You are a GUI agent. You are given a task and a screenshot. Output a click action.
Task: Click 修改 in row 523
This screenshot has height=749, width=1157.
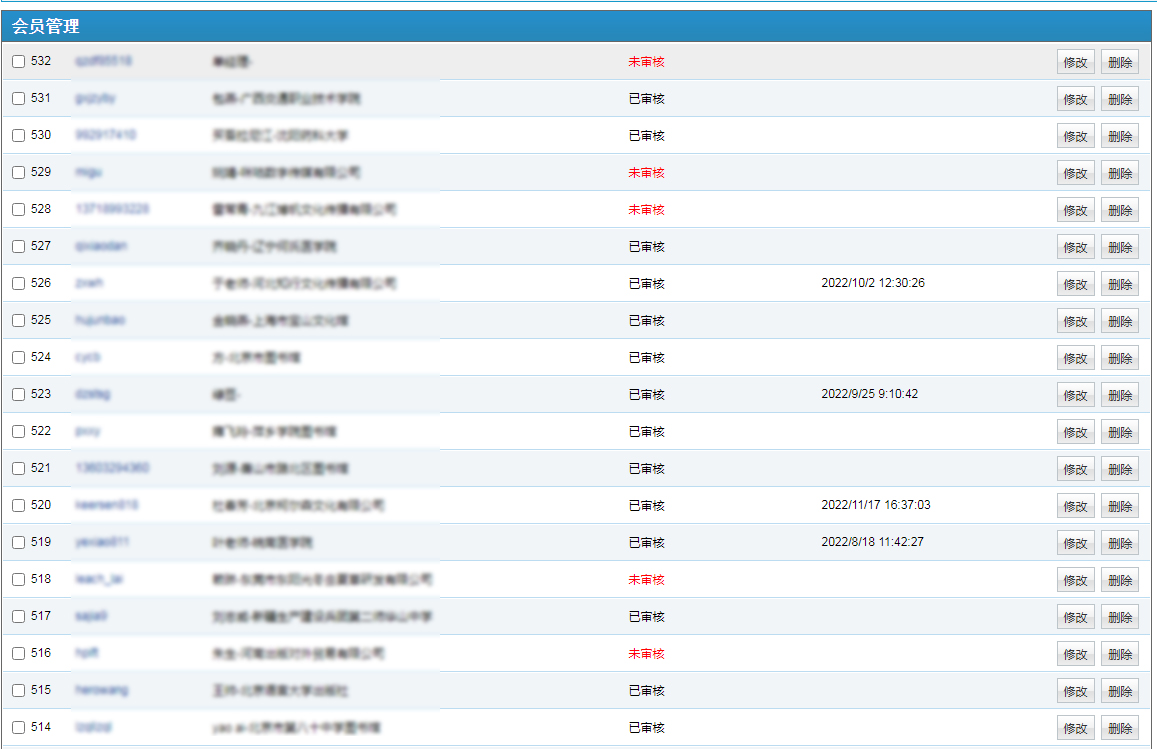[1075, 395]
